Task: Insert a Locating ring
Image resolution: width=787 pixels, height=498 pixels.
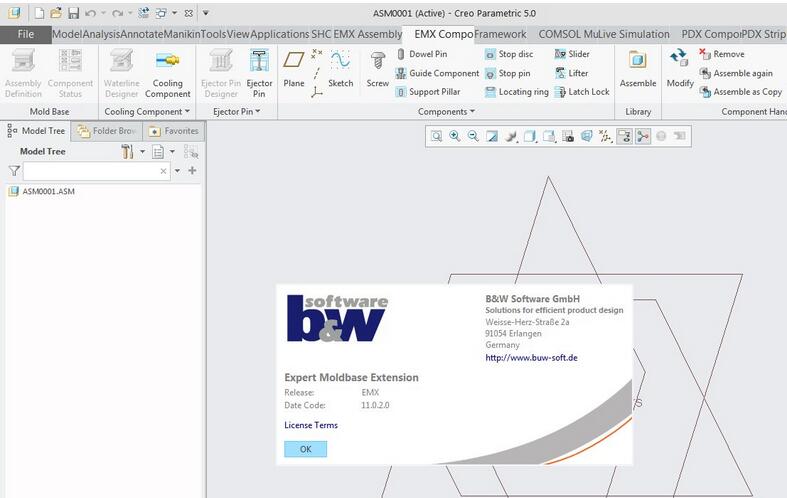Action: pos(516,92)
